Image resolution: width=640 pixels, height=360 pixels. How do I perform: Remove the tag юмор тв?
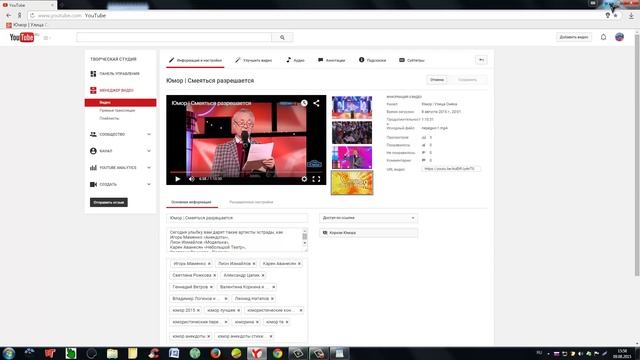287,322
